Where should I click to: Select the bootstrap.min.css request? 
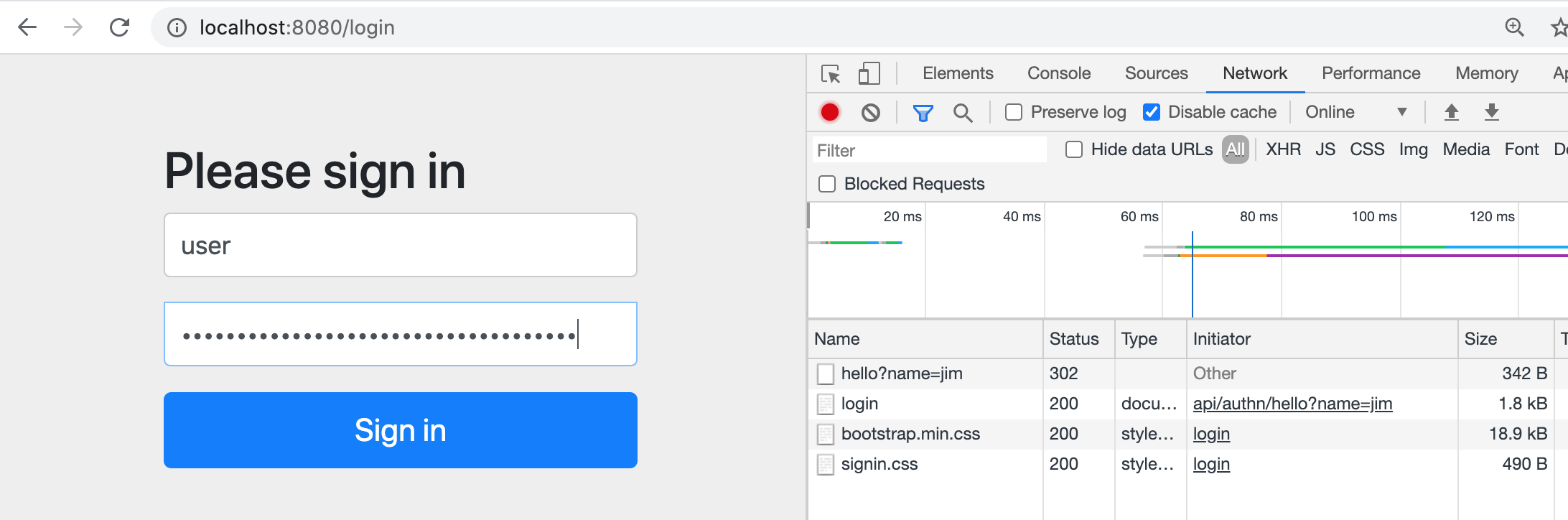click(910, 434)
